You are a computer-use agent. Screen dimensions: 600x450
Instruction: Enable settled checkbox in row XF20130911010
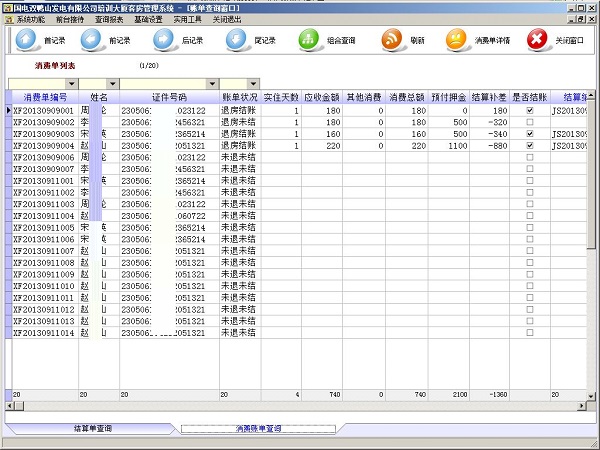click(530, 286)
